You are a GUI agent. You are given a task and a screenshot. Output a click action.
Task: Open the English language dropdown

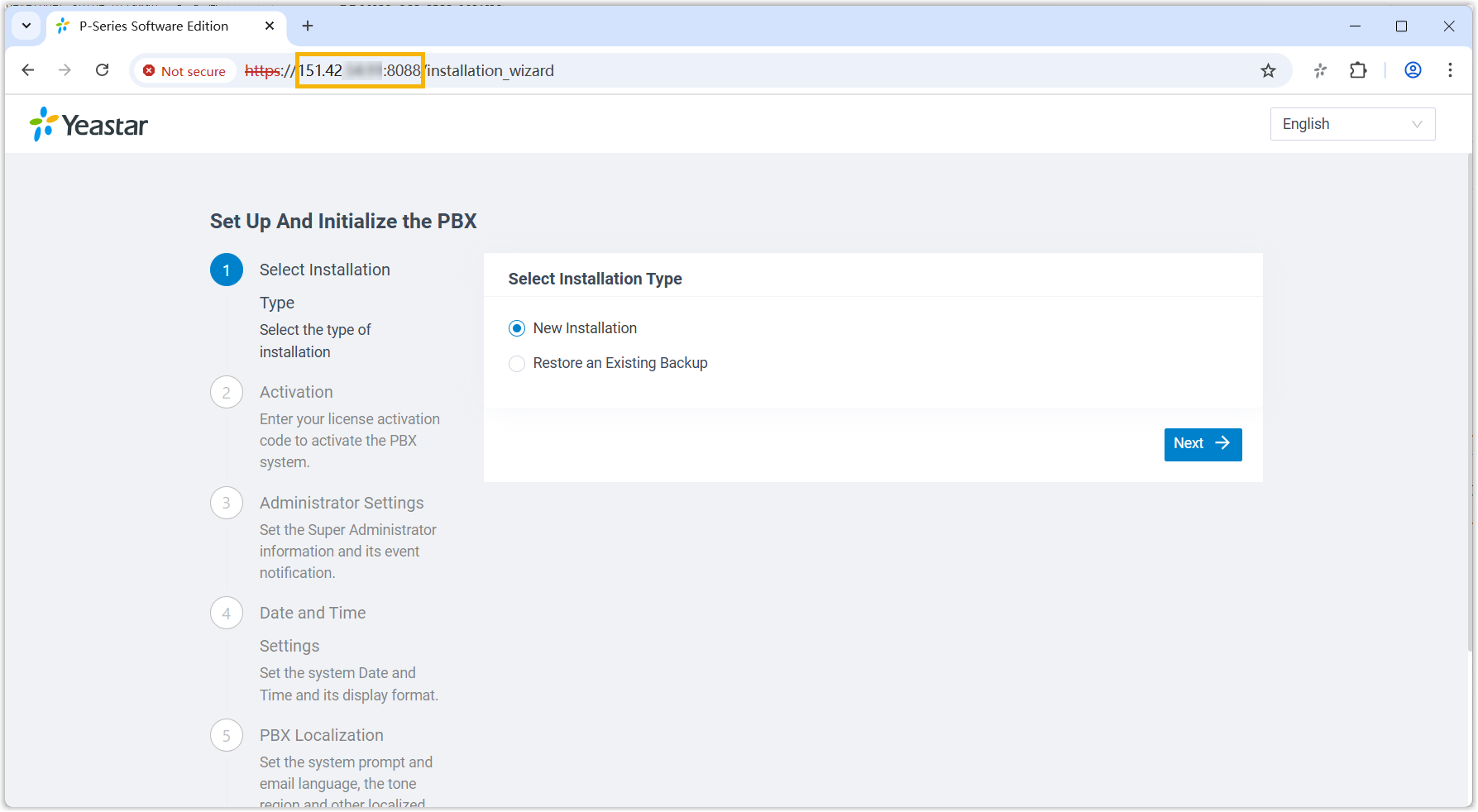[1352, 124]
